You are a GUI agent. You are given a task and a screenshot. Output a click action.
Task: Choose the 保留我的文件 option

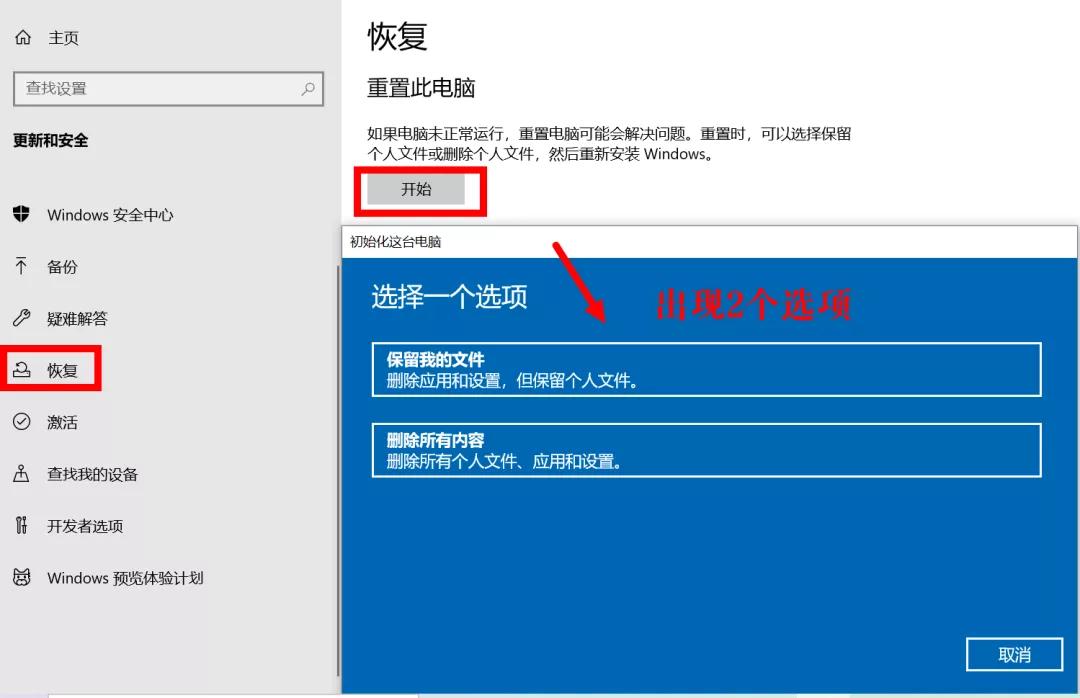click(x=707, y=369)
